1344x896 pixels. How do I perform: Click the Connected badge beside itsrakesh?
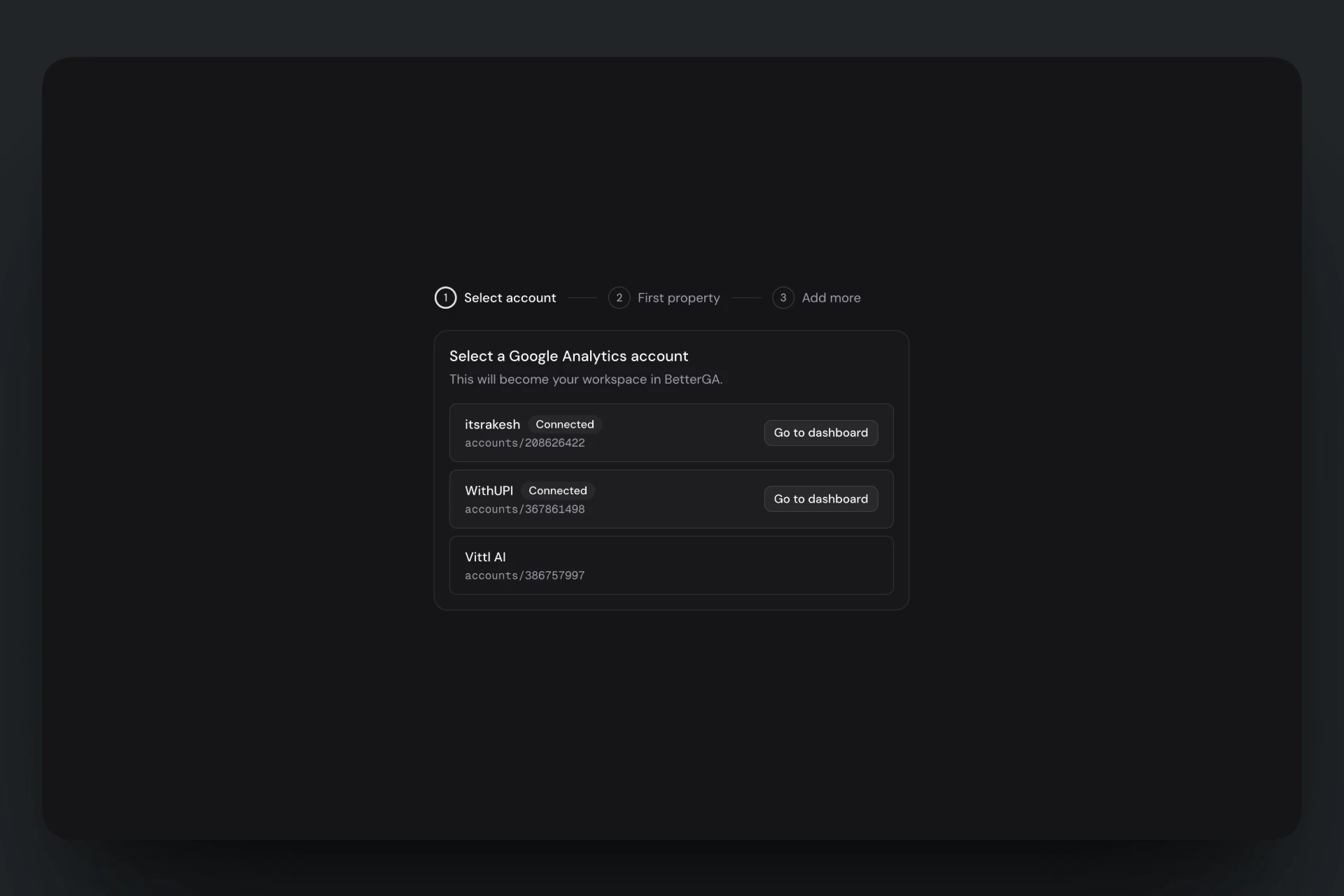[564, 424]
